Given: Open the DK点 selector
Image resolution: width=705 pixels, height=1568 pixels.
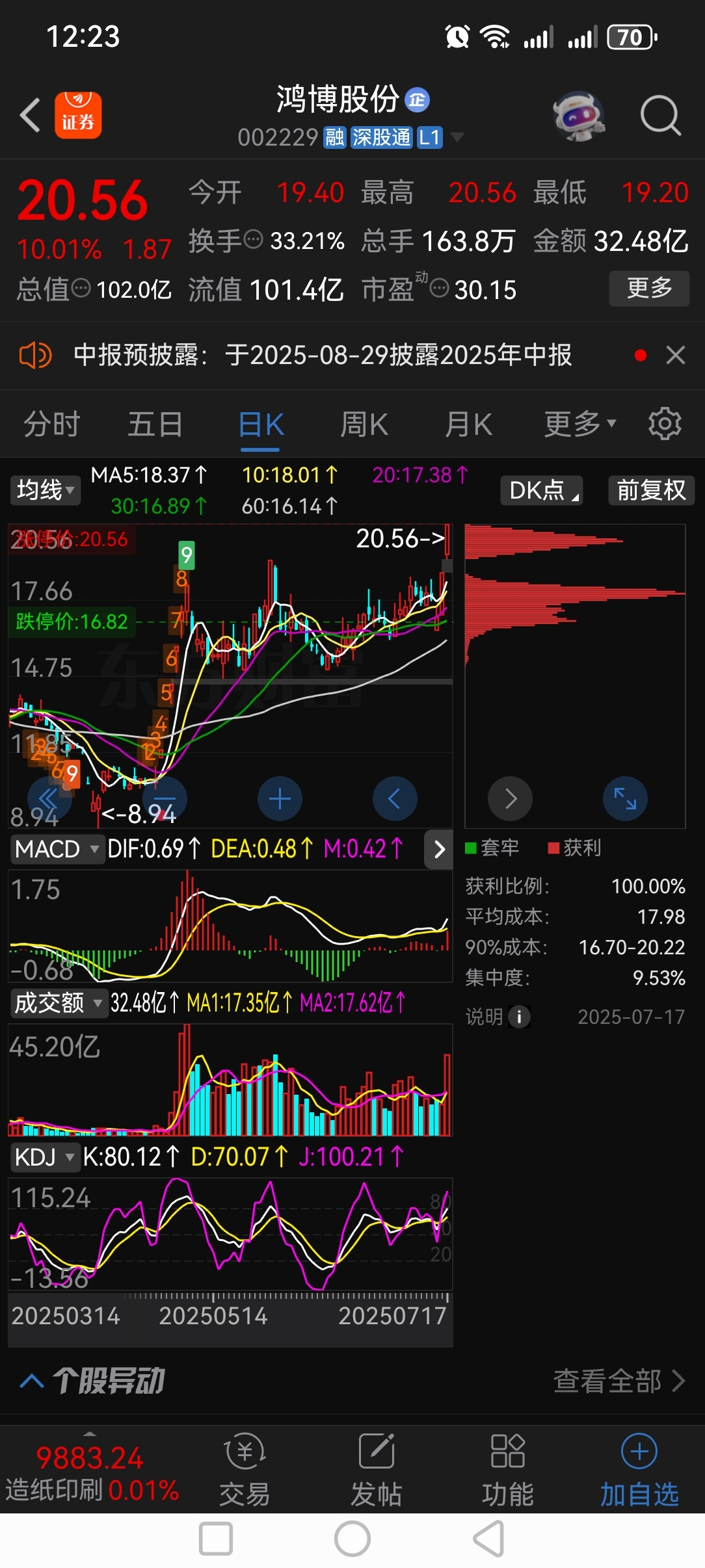Looking at the screenshot, I should [x=542, y=490].
